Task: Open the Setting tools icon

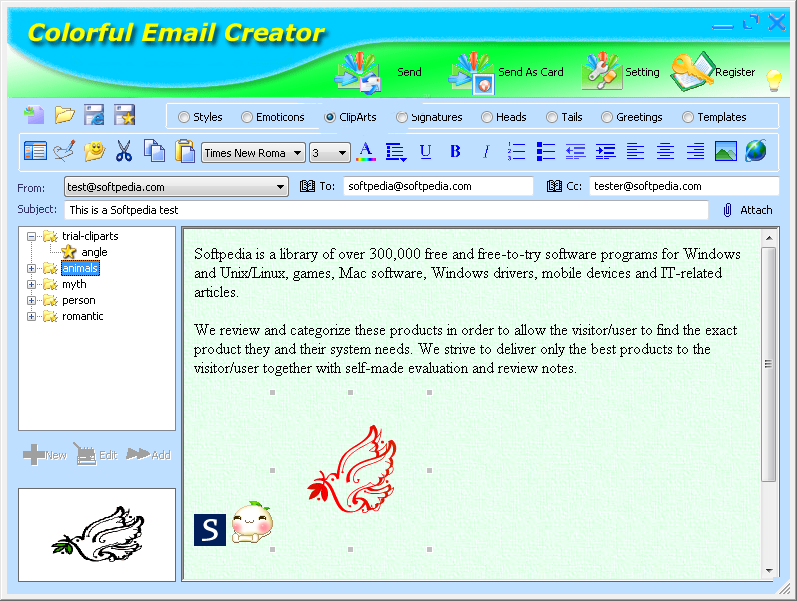Action: (602, 70)
